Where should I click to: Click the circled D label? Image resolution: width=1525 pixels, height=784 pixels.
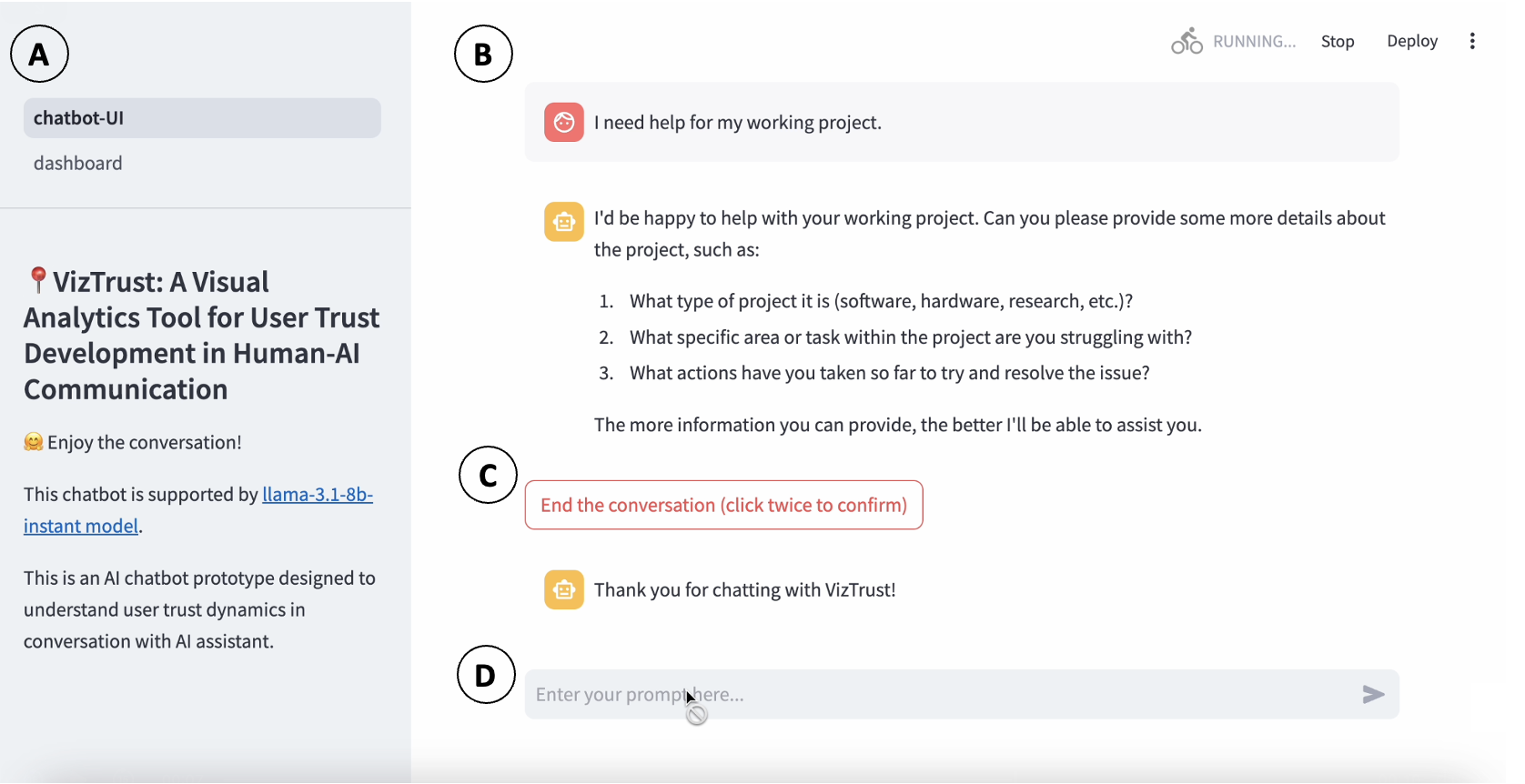(485, 675)
